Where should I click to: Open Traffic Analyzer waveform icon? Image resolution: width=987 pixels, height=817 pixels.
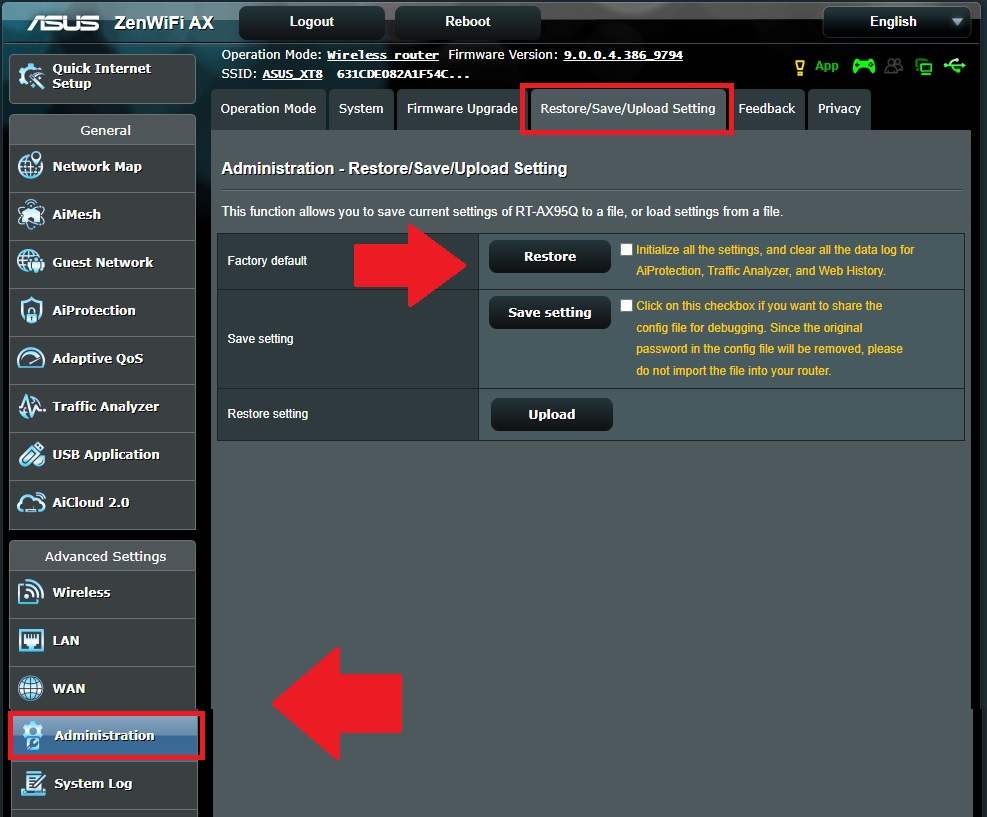30,406
